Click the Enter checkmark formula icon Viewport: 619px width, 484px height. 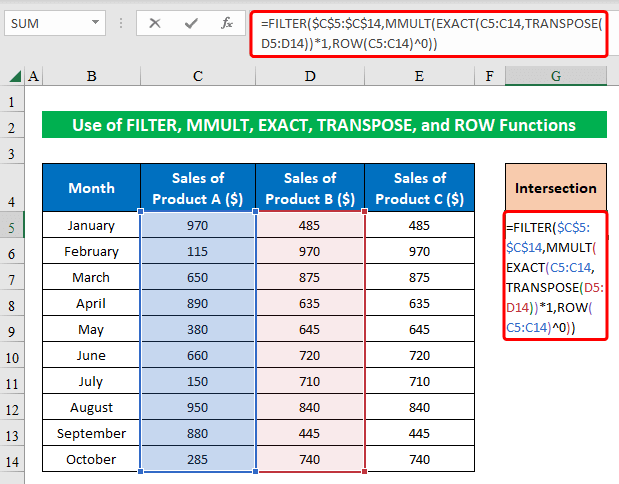click(x=192, y=22)
